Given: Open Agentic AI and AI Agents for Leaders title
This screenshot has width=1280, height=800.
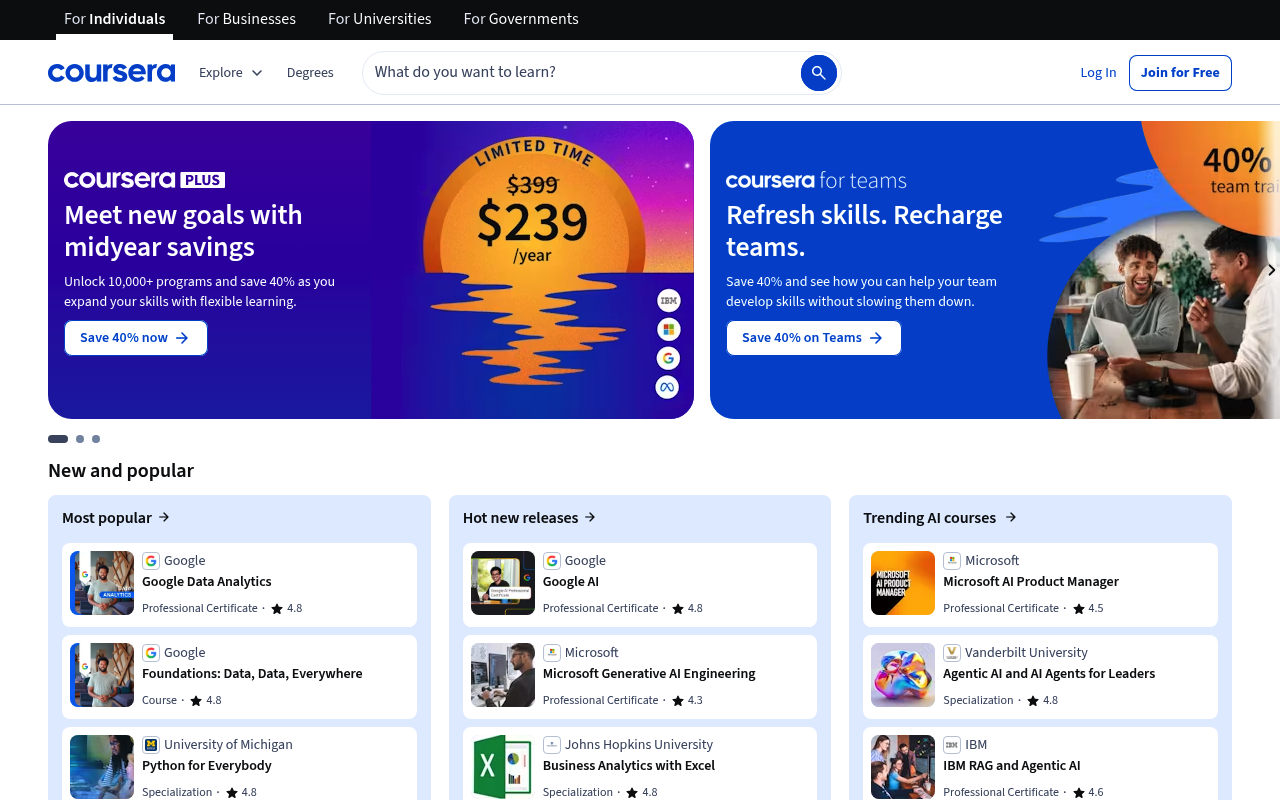Looking at the screenshot, I should pyautogui.click(x=1049, y=674).
